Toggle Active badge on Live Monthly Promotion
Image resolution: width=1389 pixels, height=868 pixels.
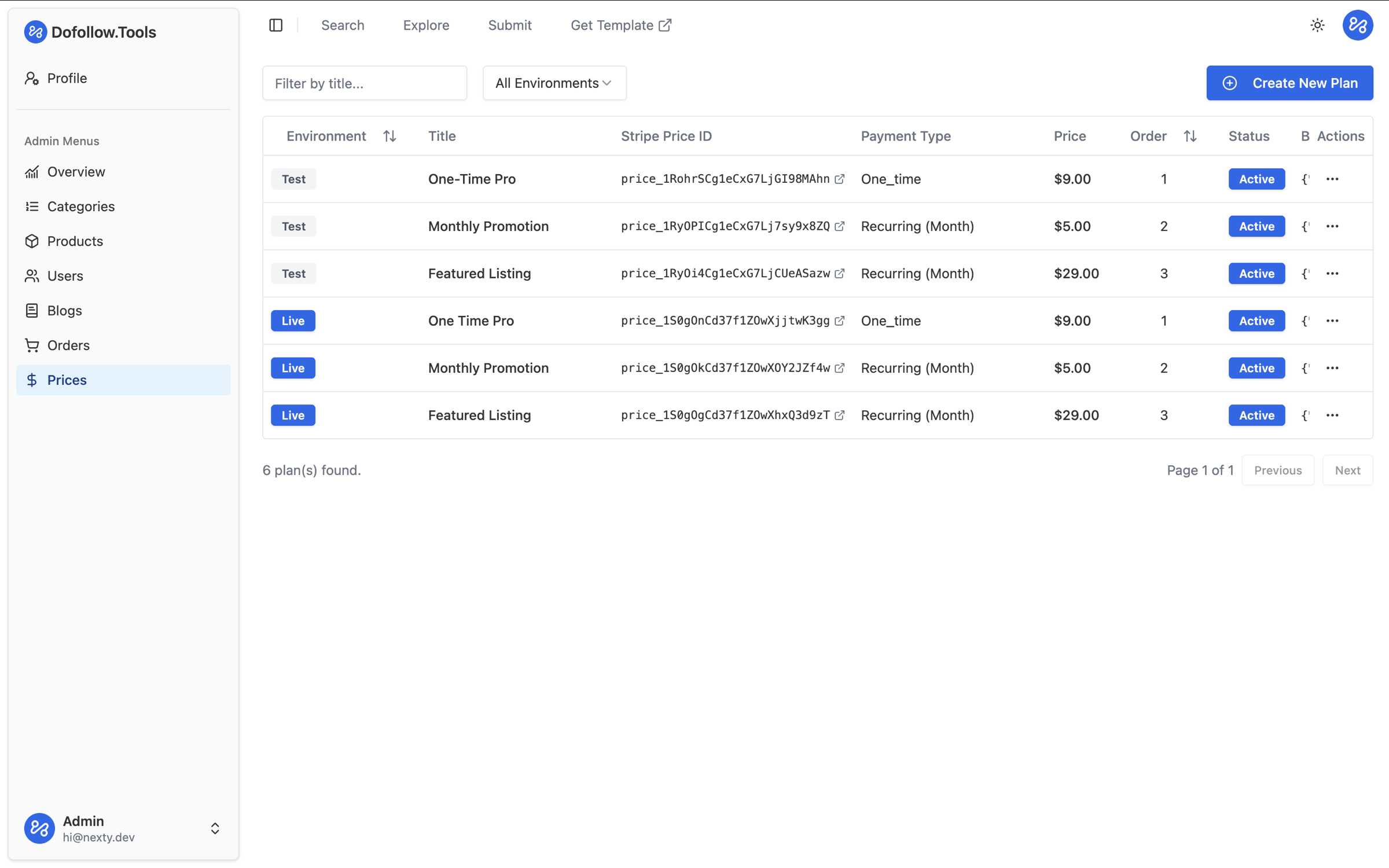click(x=1256, y=368)
